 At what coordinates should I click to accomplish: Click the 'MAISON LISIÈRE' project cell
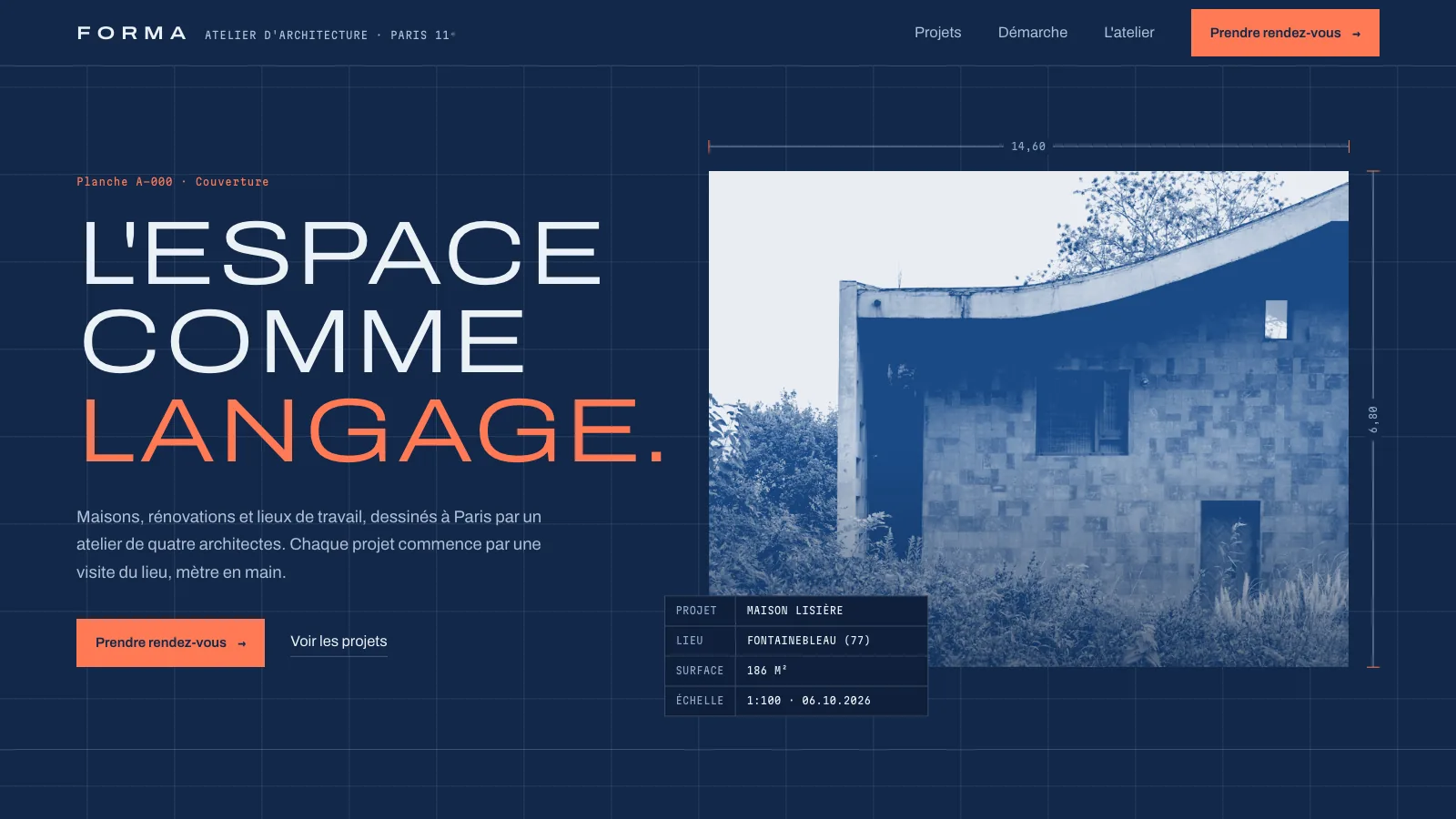click(x=832, y=611)
